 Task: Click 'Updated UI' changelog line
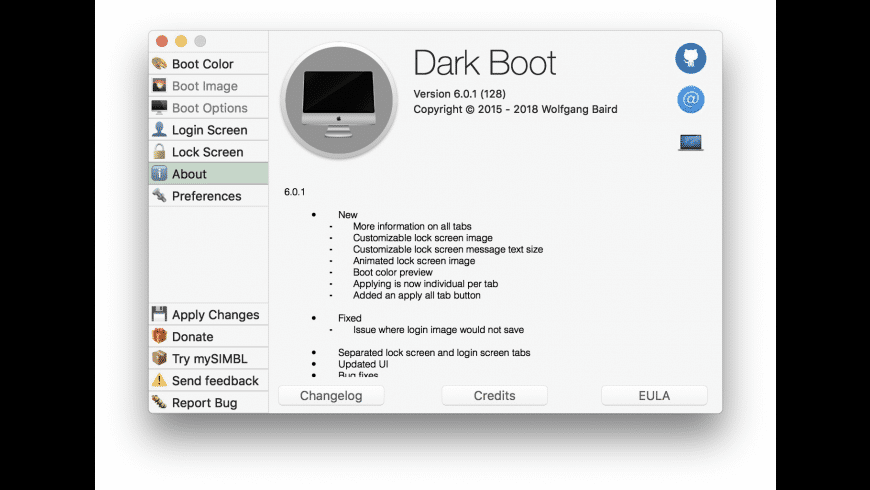tap(363, 365)
